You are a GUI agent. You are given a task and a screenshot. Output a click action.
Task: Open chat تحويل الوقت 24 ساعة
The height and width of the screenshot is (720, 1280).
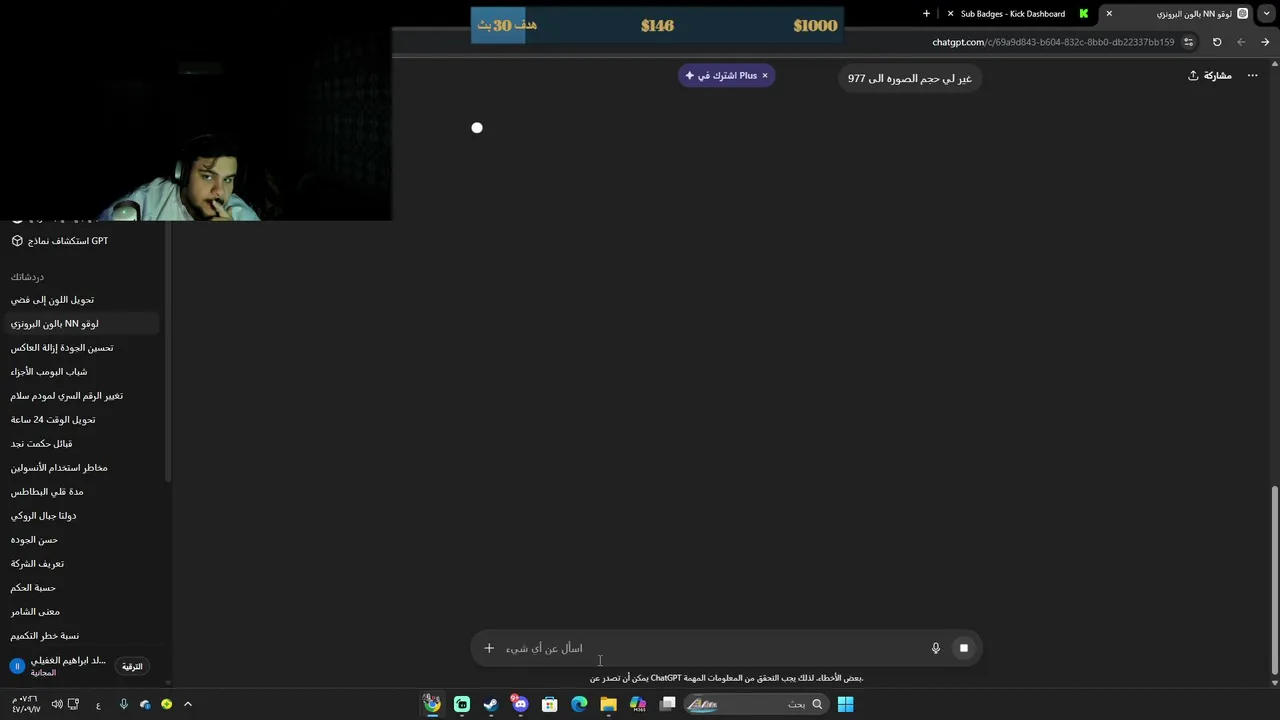[53, 420]
